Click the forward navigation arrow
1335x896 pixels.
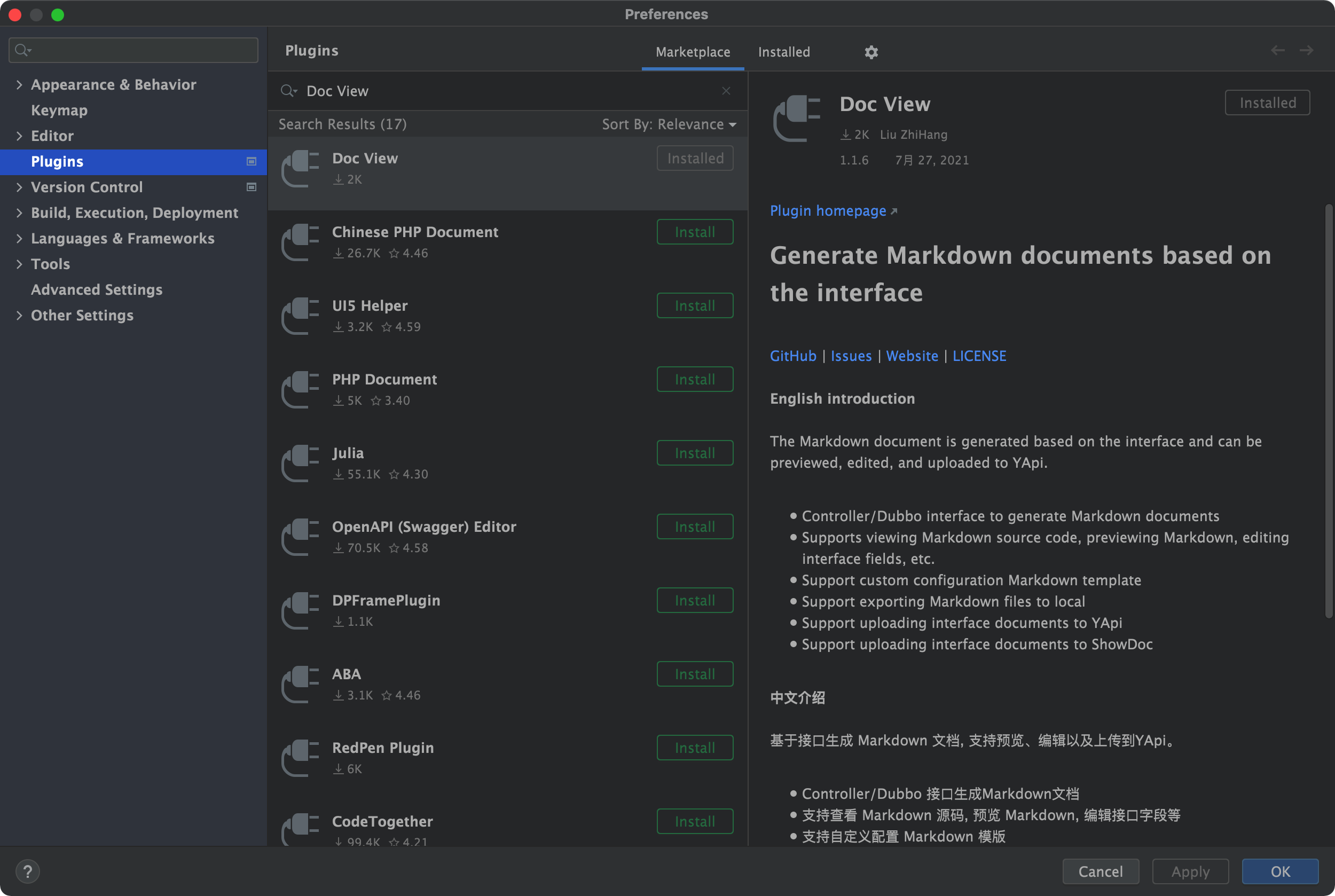click(1306, 50)
